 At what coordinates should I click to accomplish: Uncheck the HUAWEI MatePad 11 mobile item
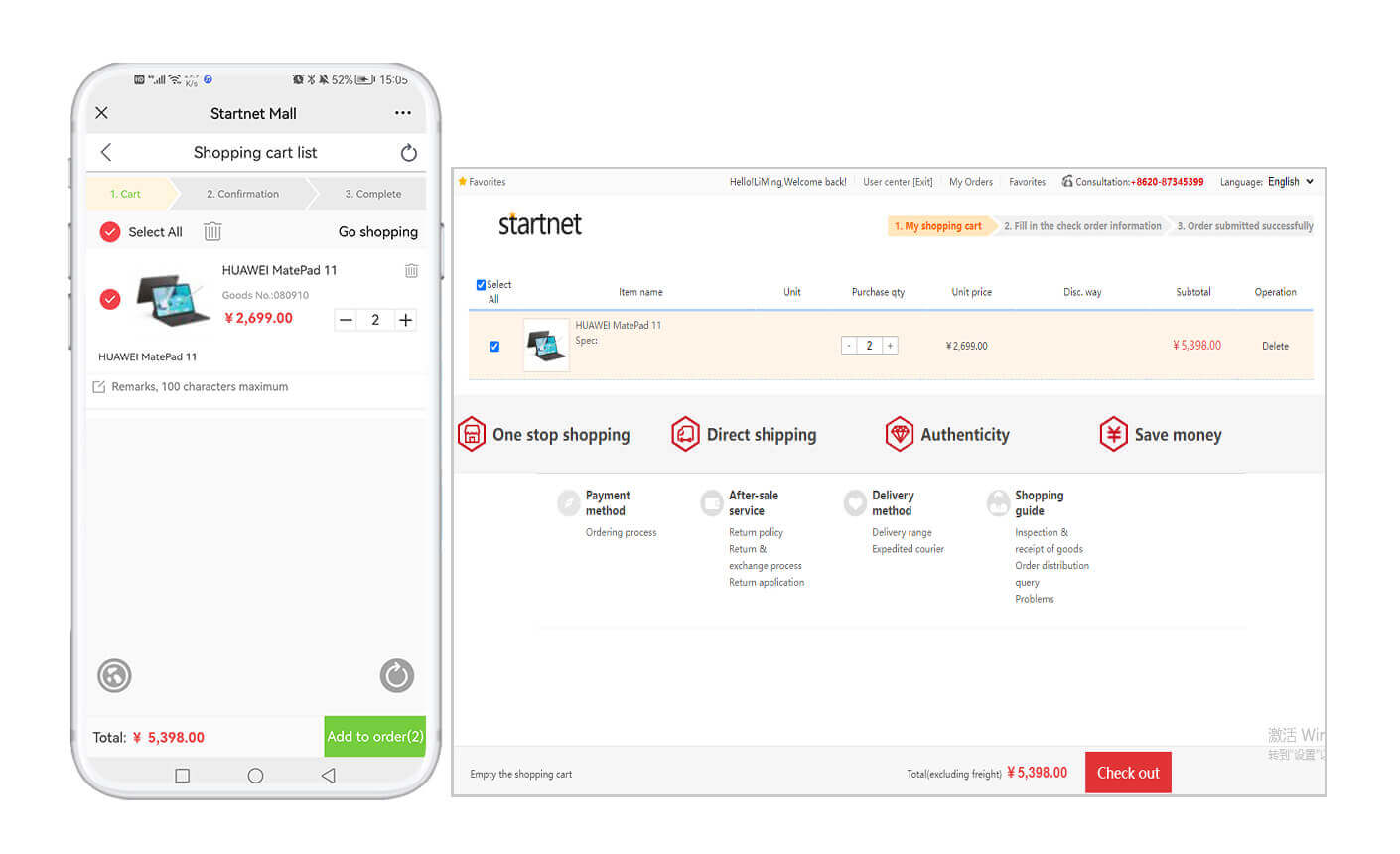point(110,299)
